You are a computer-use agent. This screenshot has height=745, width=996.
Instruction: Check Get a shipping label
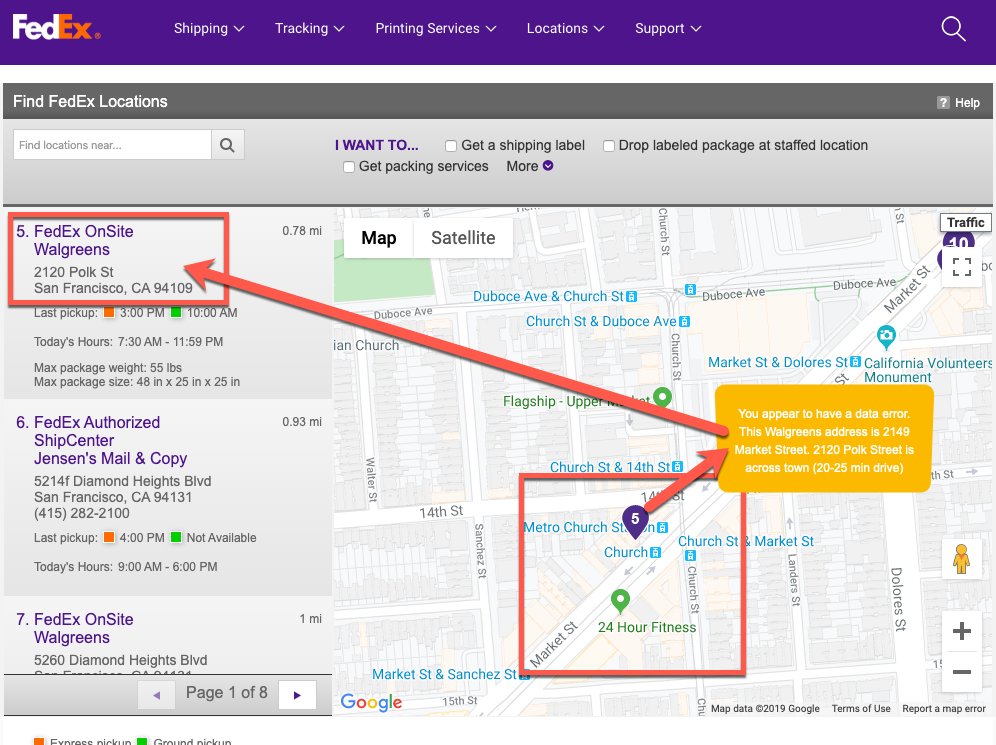451,146
